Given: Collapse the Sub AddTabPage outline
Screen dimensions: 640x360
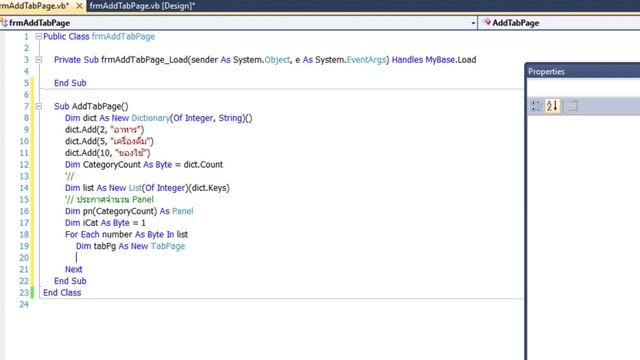Looking at the screenshot, I should [x=38, y=106].
